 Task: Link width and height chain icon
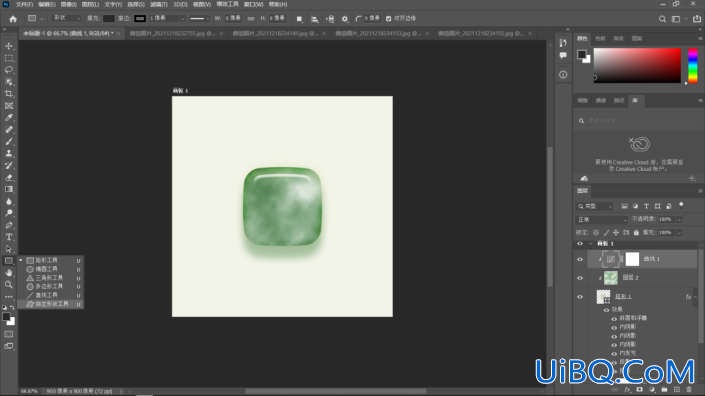click(251, 18)
